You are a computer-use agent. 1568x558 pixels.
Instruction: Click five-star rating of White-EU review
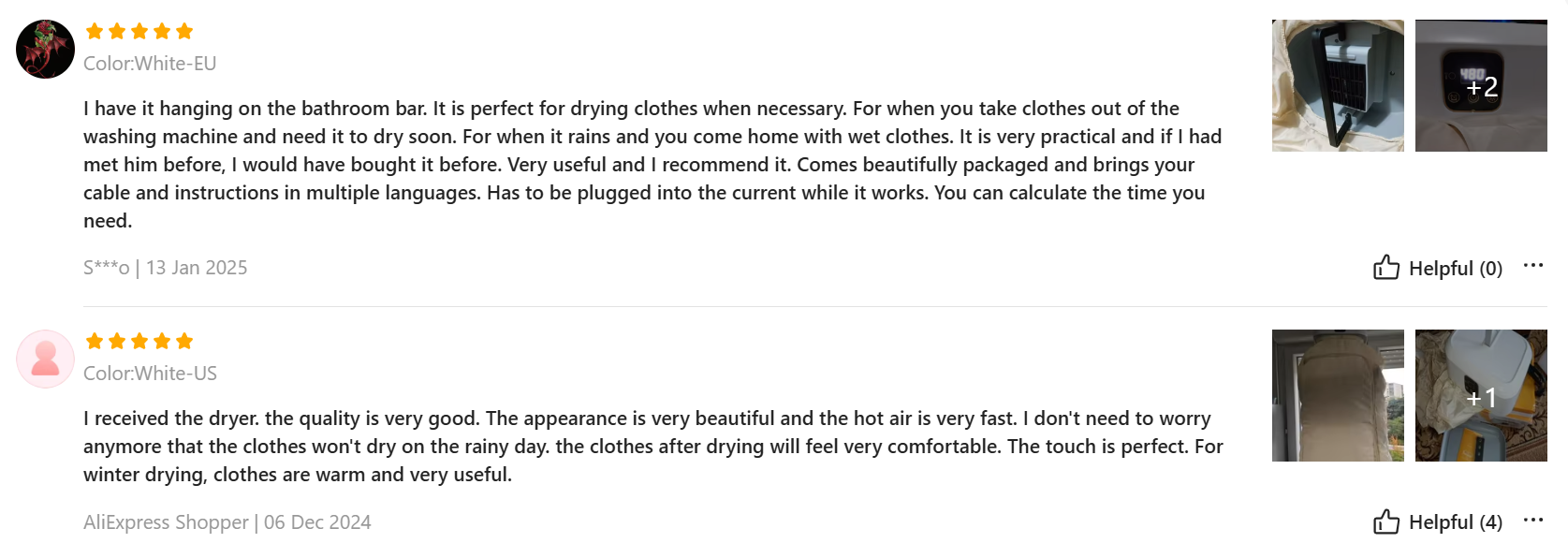(139, 31)
